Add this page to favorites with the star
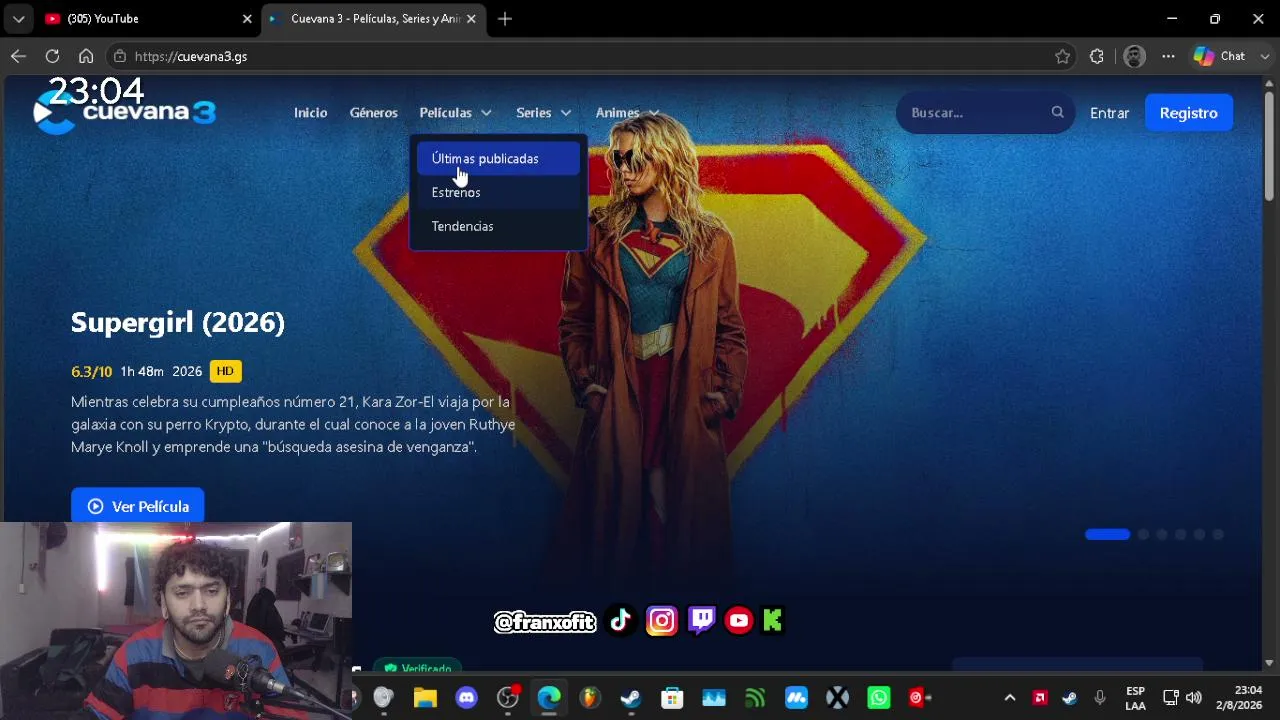1280x720 pixels. [1062, 56]
